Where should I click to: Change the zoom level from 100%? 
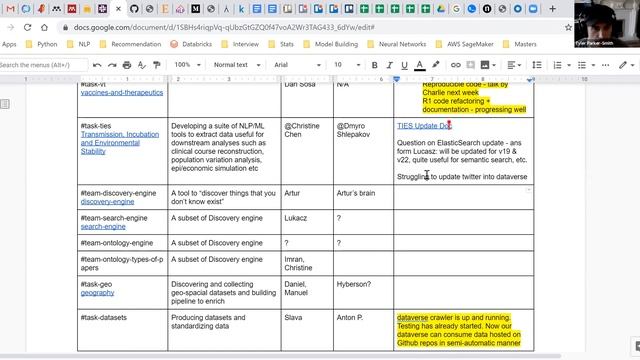[187, 65]
